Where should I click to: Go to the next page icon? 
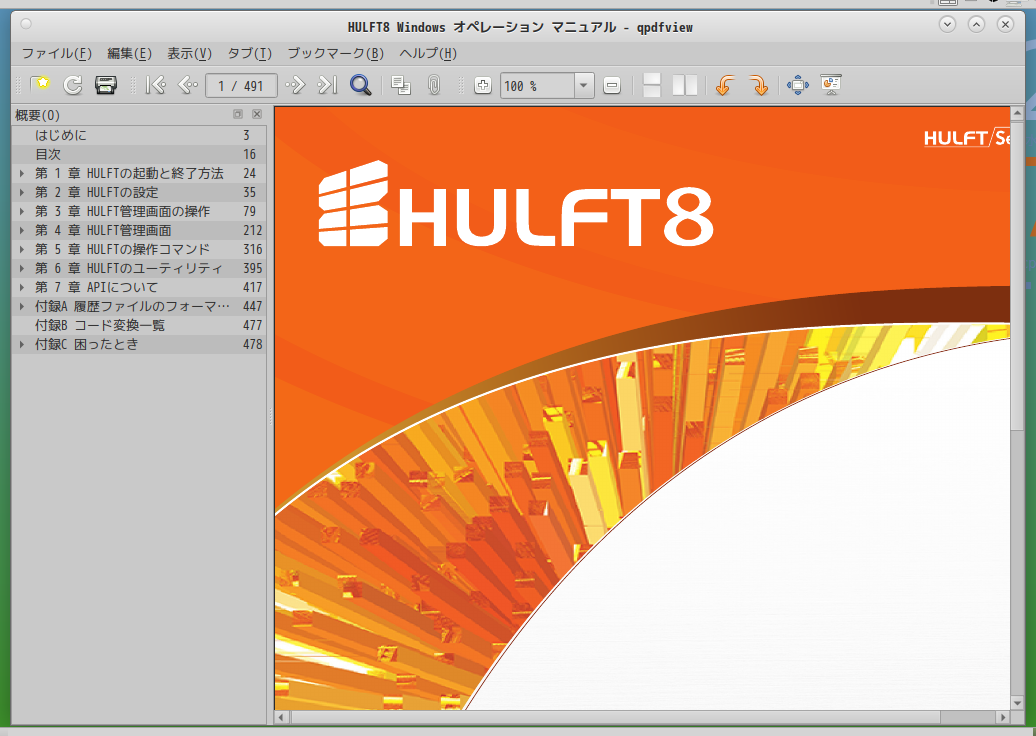295,85
